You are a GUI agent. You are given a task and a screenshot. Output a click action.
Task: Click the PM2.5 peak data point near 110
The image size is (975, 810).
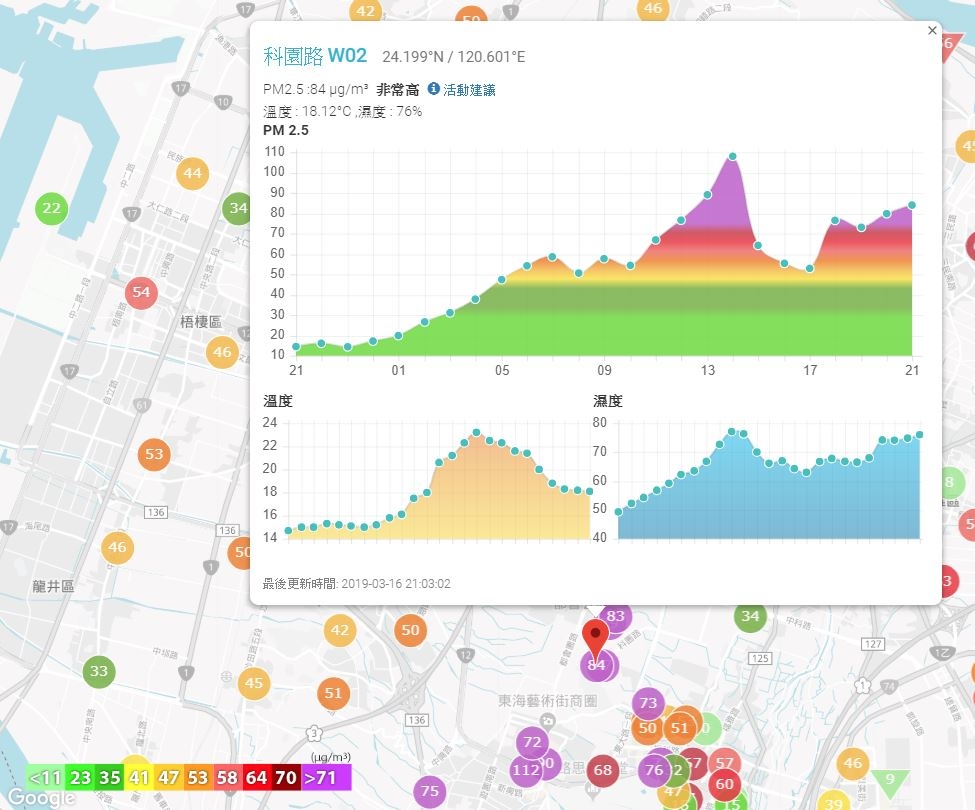click(x=732, y=157)
